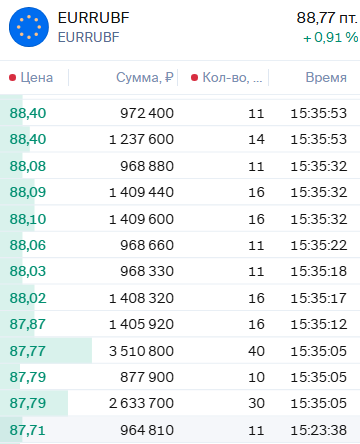360x444 pixels.
Task: Click sum 1 409 600
Action: point(141,219)
